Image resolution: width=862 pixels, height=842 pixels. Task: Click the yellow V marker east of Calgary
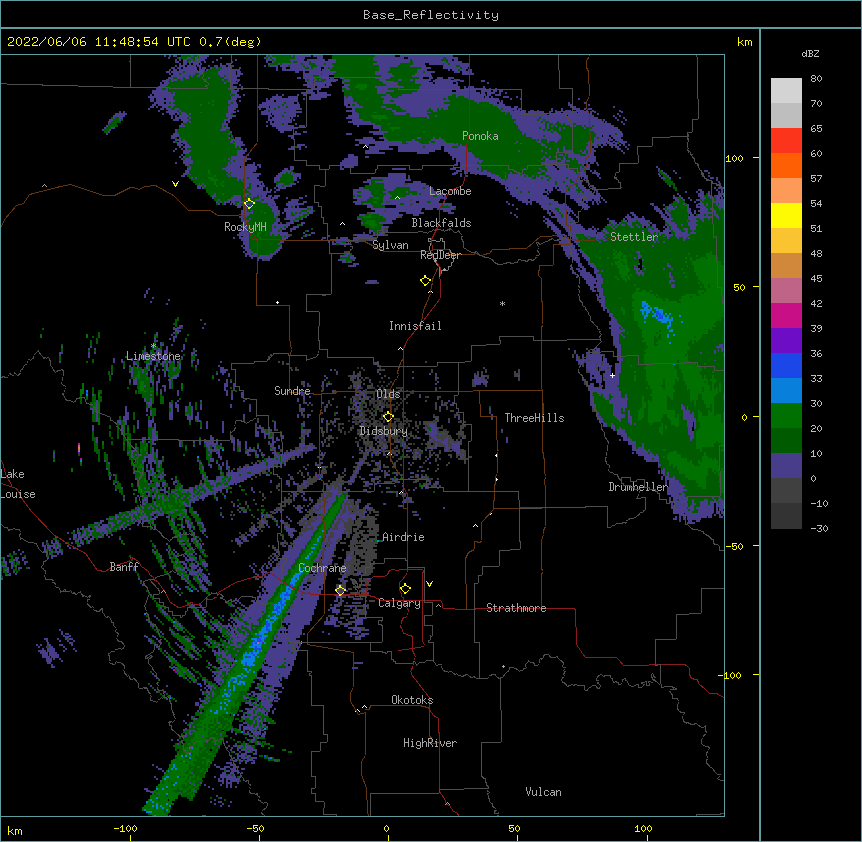tap(429, 584)
